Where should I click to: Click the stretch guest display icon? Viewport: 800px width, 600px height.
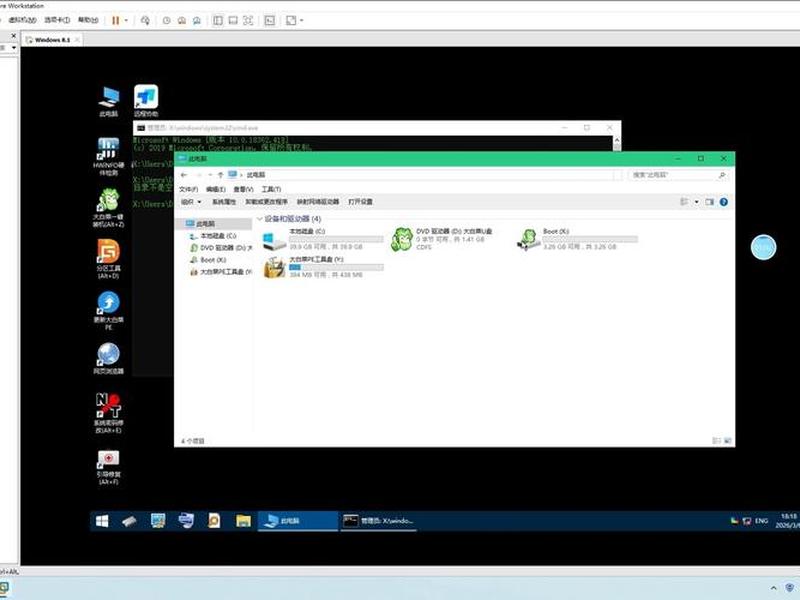291,20
